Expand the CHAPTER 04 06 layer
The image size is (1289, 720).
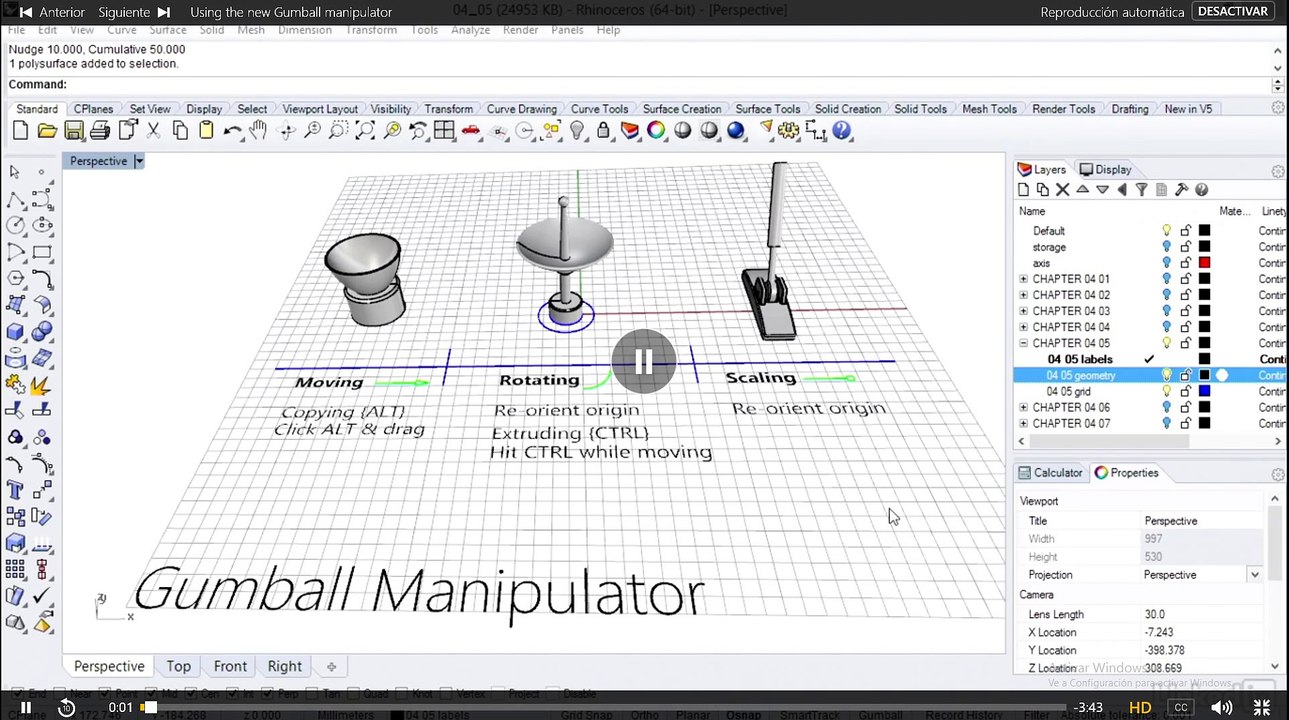[1023, 407]
